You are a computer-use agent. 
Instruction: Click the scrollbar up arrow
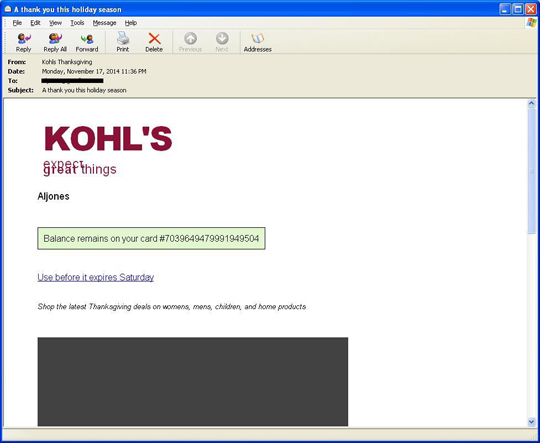click(531, 103)
